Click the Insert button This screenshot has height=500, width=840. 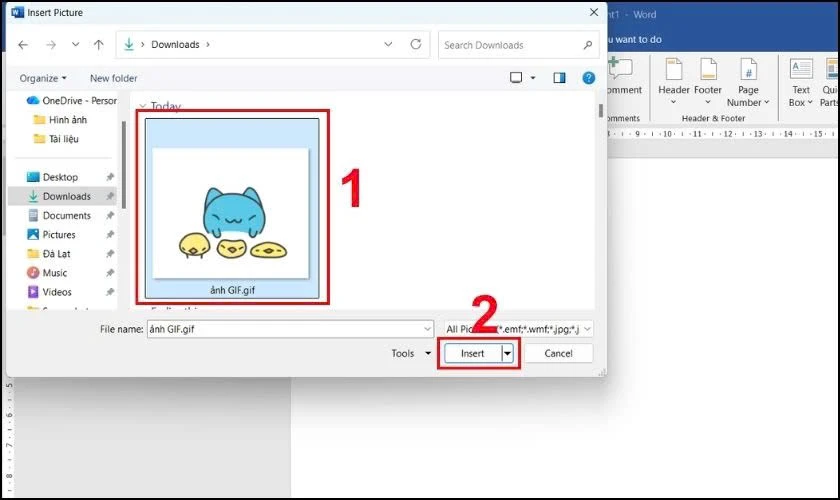pos(472,353)
